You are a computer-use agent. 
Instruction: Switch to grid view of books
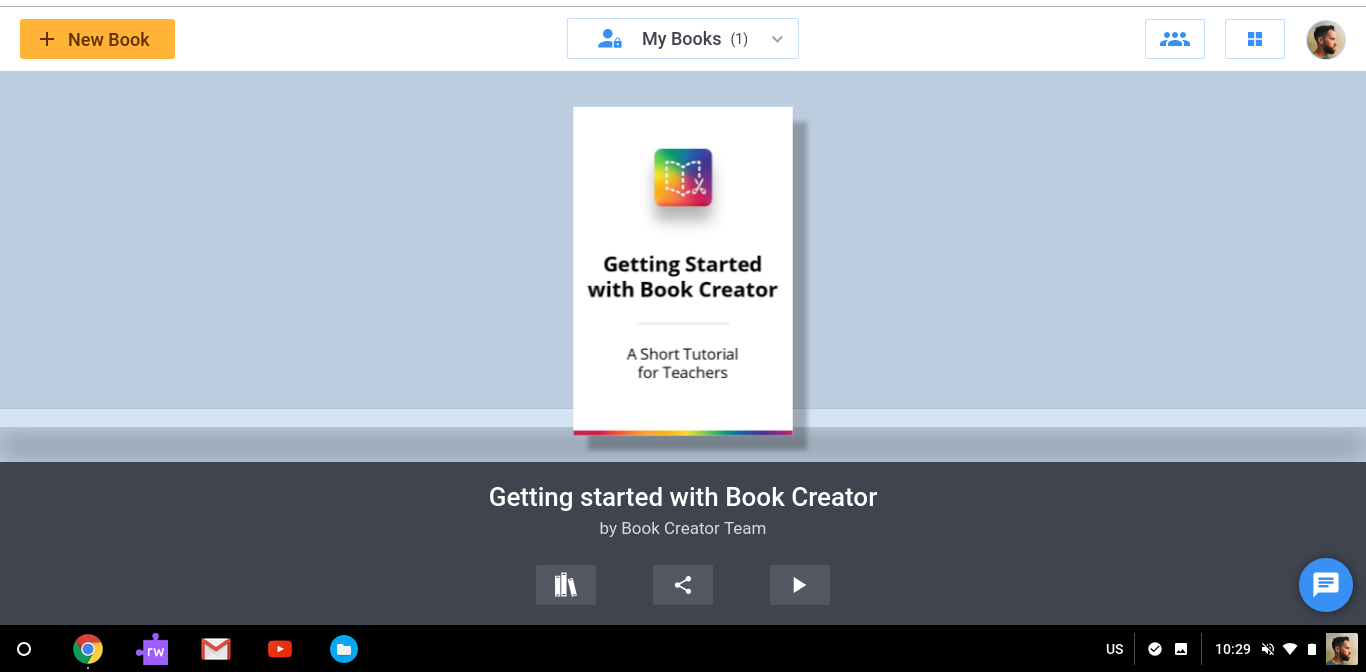coord(1255,39)
